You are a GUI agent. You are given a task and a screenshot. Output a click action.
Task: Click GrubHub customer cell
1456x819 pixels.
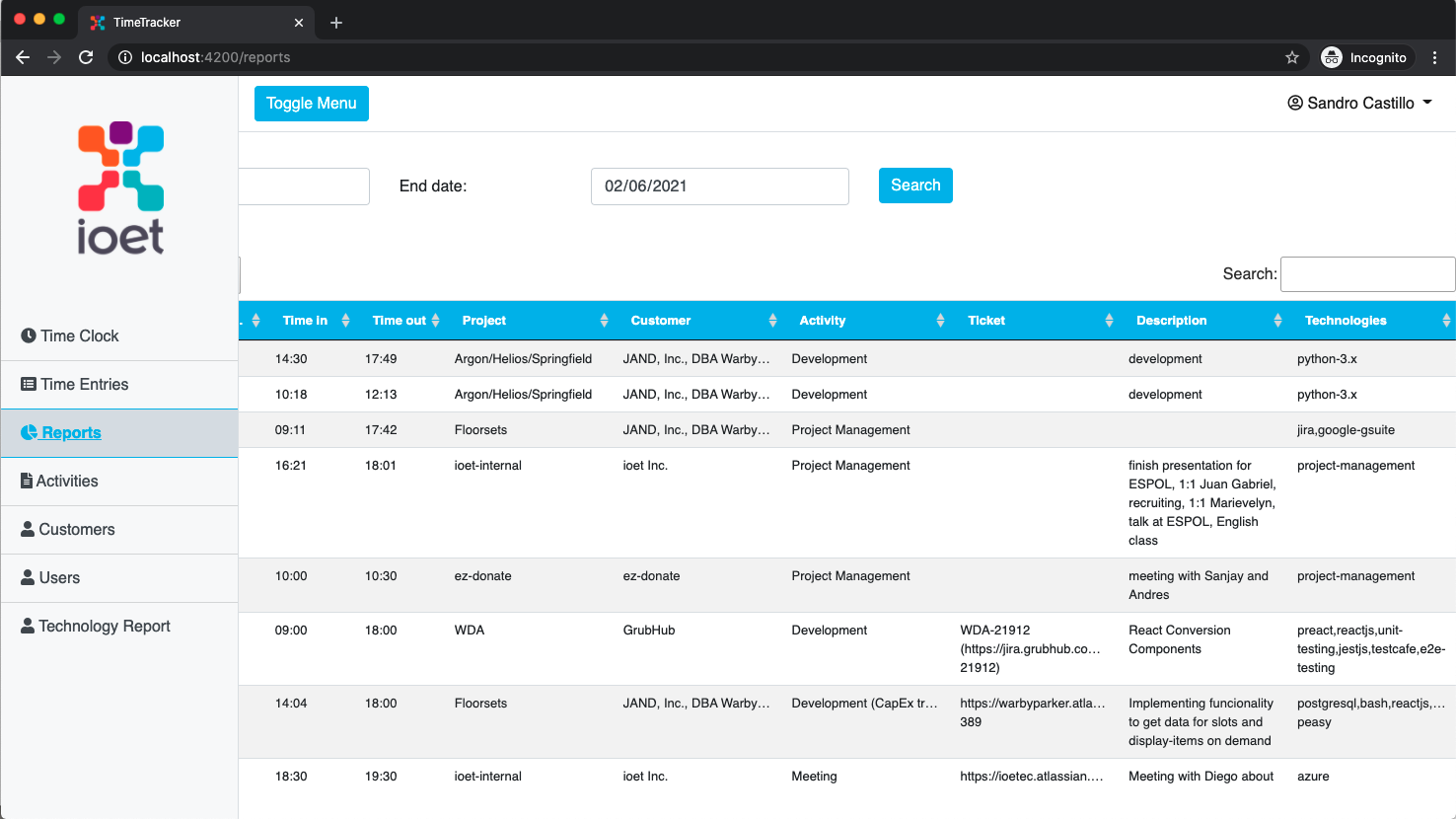coord(649,631)
